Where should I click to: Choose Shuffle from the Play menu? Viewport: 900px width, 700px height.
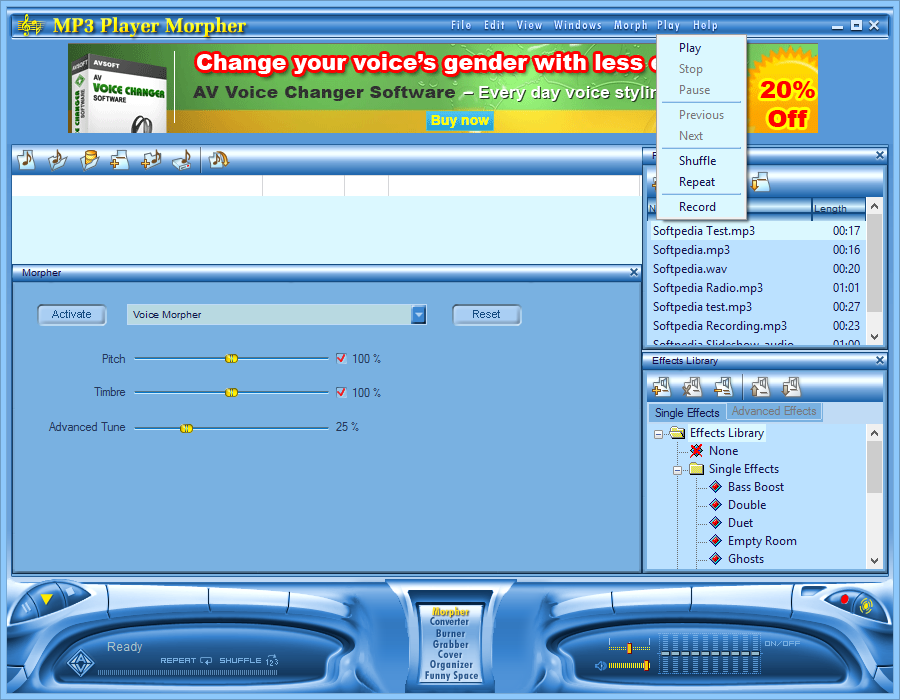[x=701, y=161]
